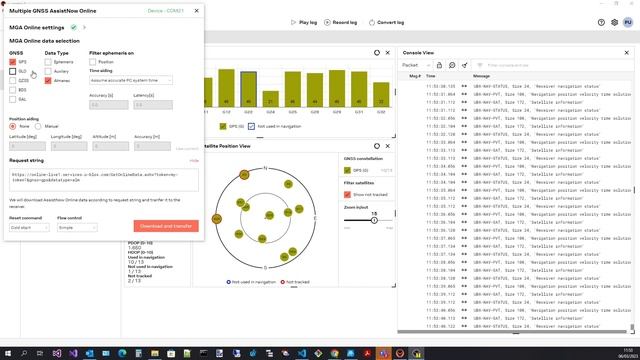Check the GLO GNSS checkbox
The height and width of the screenshot is (360, 640).
13,71
